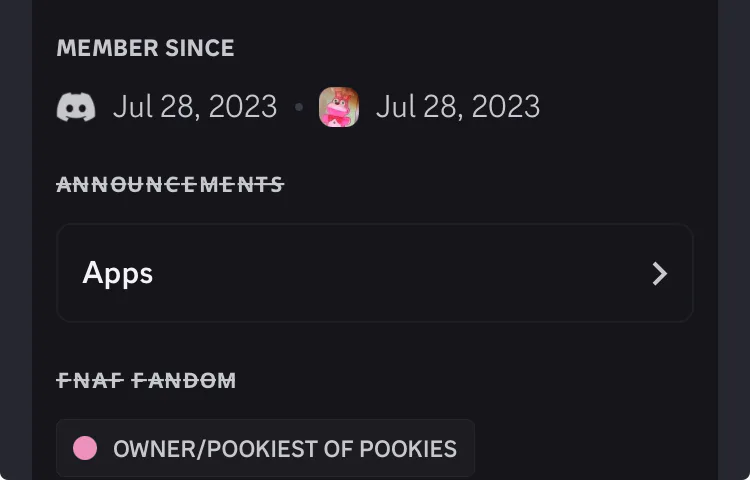Open the Apps row
Screen dimensions: 750x480
point(374,273)
